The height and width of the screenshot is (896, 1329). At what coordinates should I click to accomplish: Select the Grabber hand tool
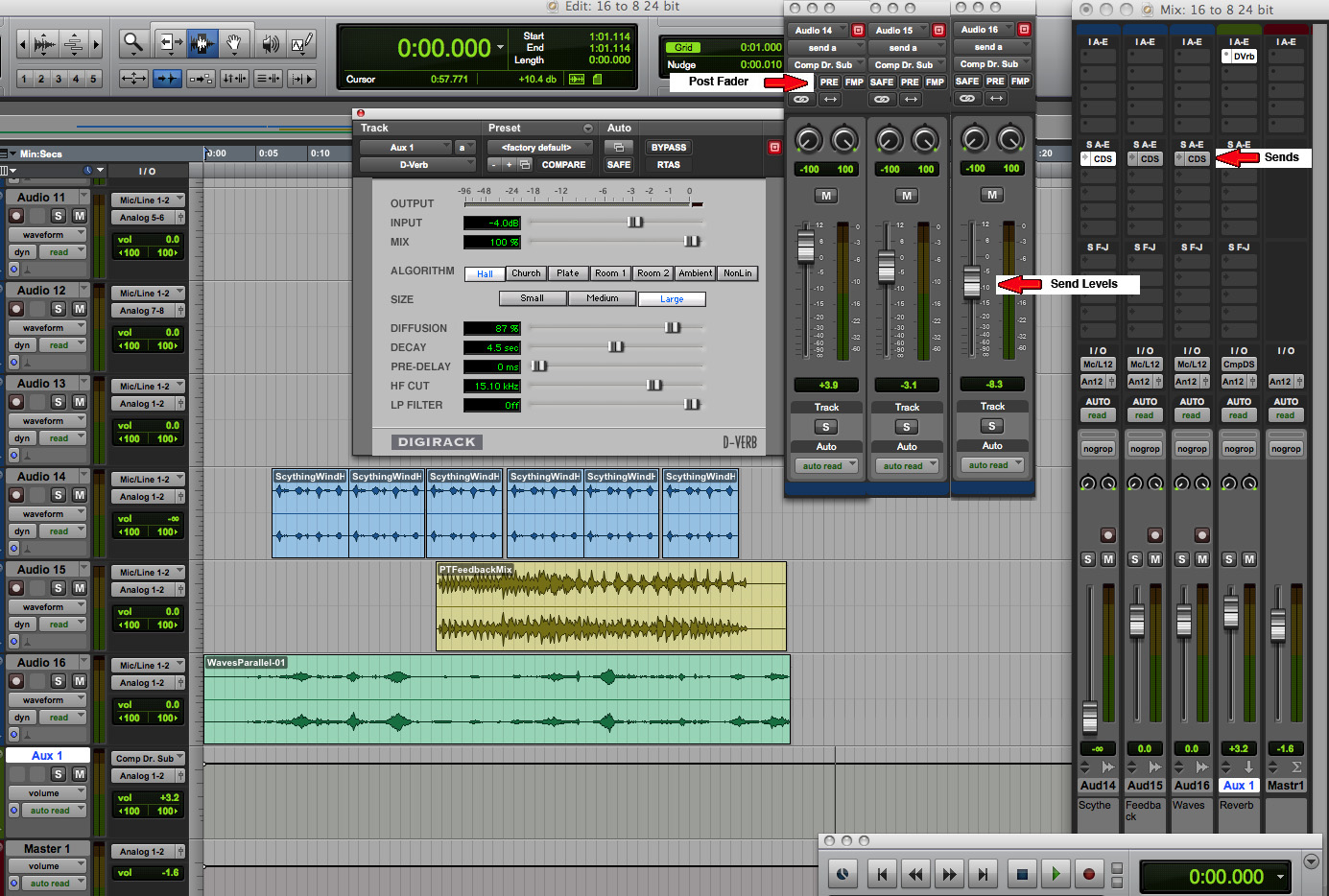point(234,43)
